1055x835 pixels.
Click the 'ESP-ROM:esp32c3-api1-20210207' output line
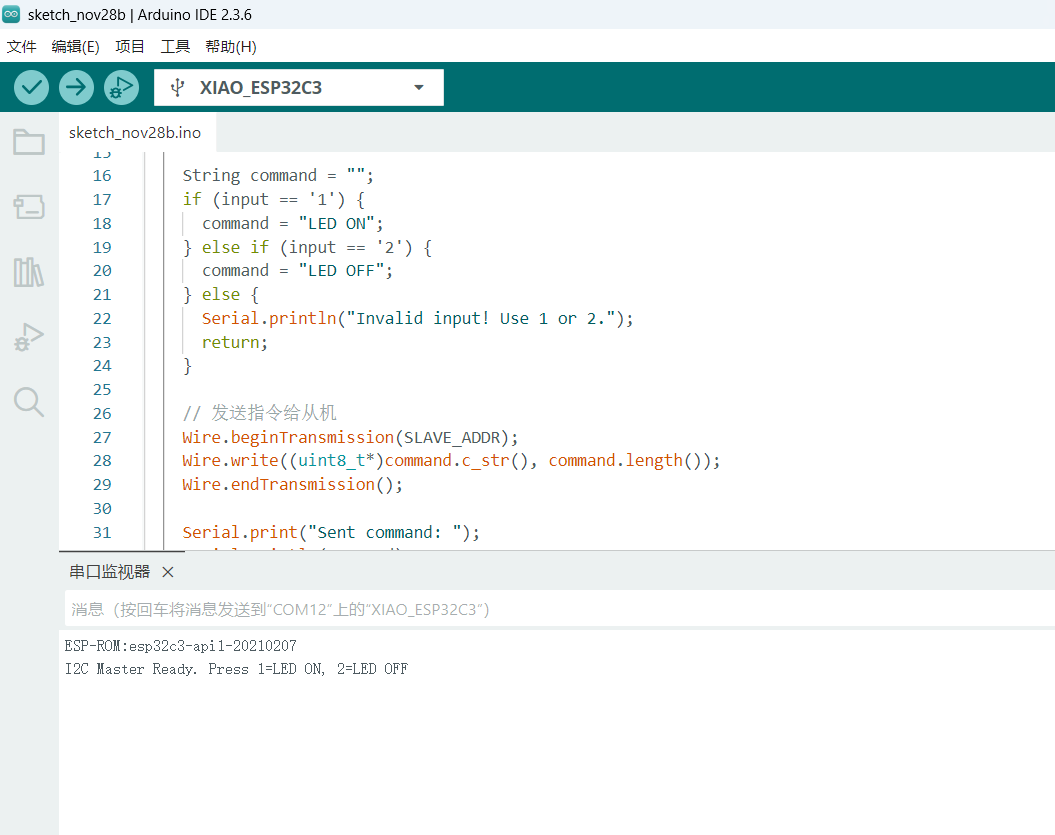(x=180, y=646)
